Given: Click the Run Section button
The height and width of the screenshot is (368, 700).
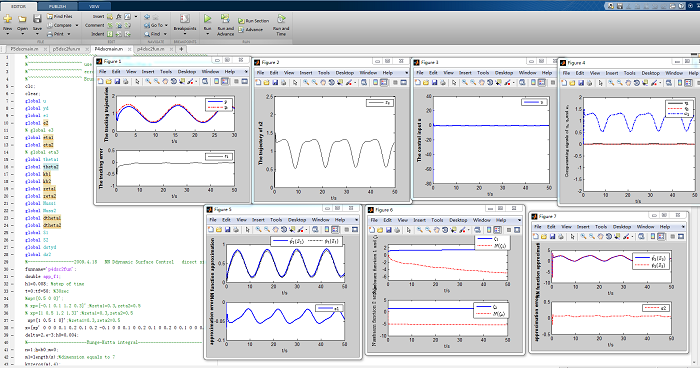Looking at the screenshot, I should coord(253,21).
